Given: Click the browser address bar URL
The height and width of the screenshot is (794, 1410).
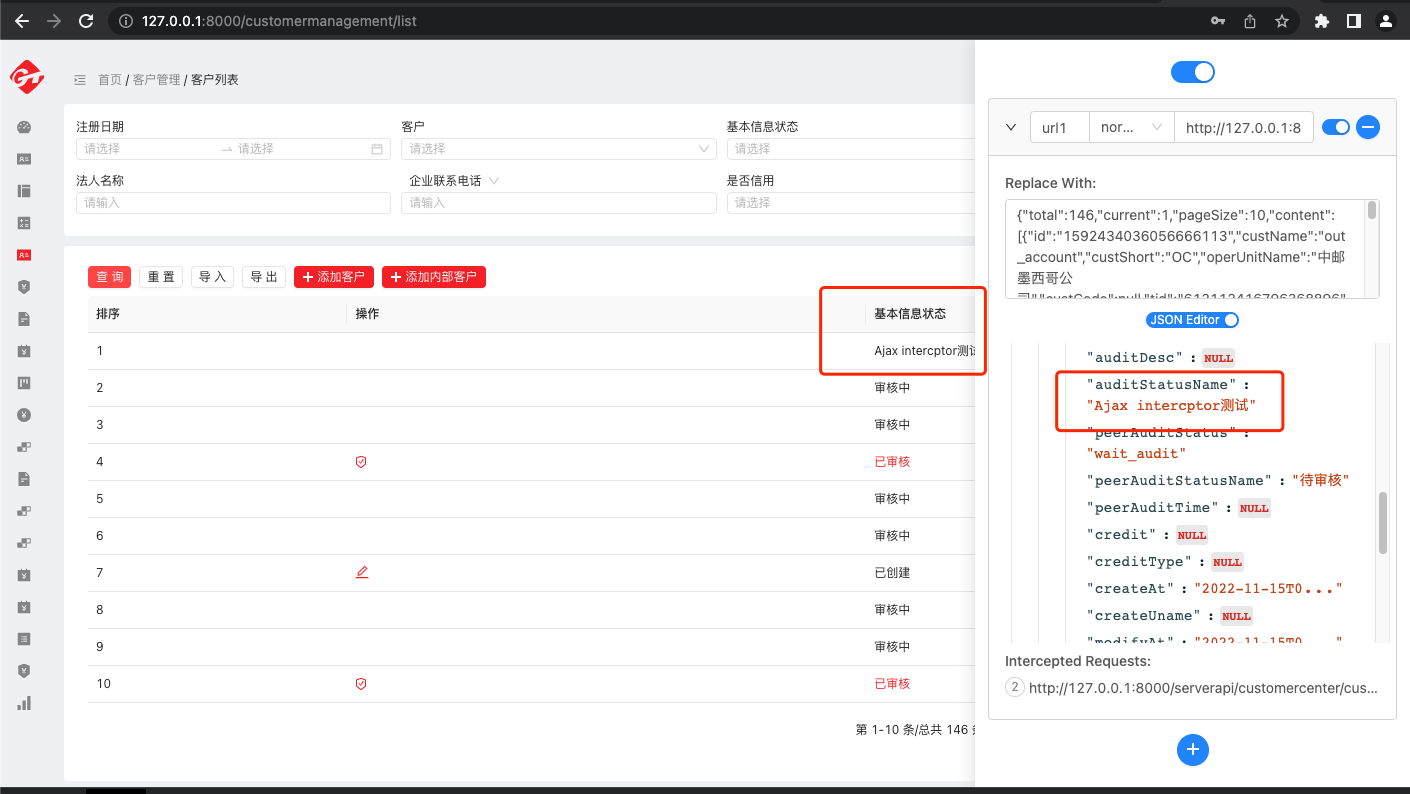Looking at the screenshot, I should (279, 20).
